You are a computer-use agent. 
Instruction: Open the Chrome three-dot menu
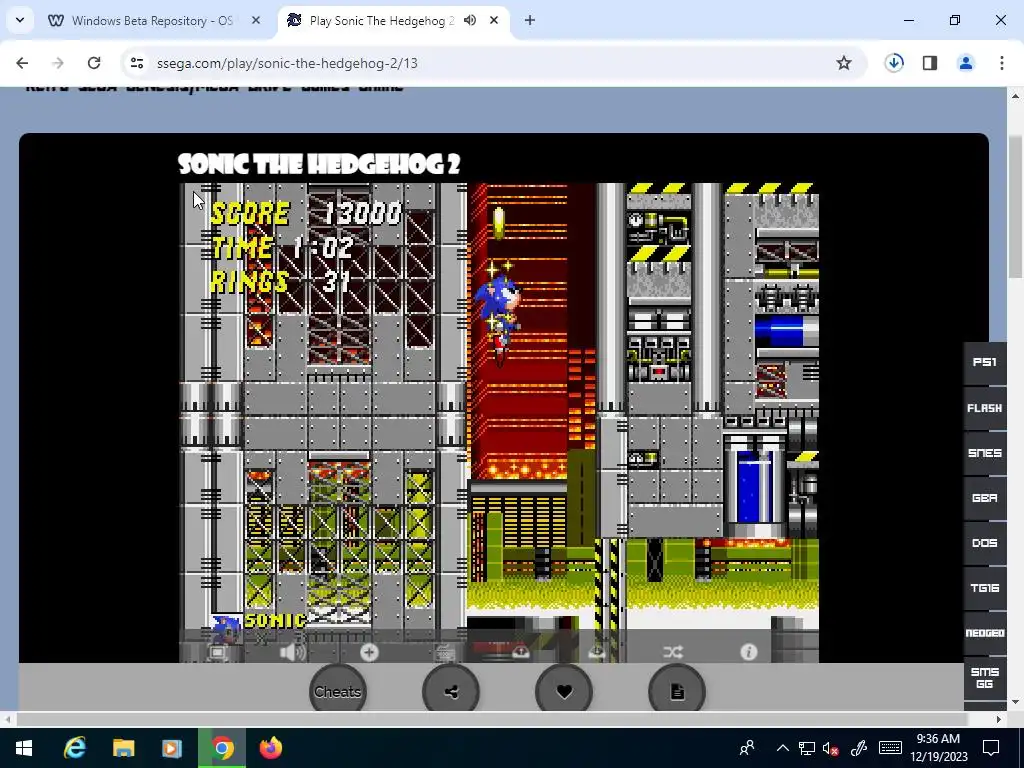[1001, 63]
